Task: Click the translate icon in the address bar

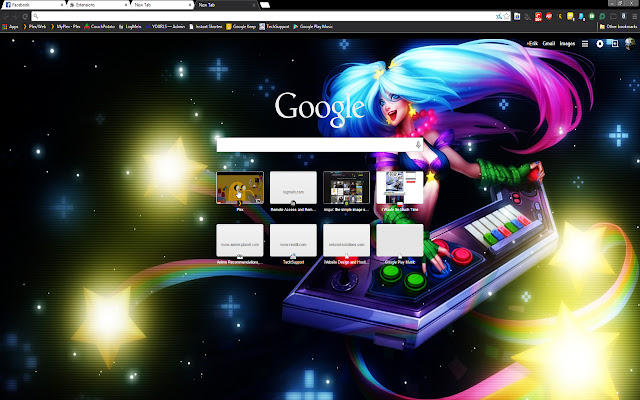Action: pyautogui.click(x=498, y=16)
